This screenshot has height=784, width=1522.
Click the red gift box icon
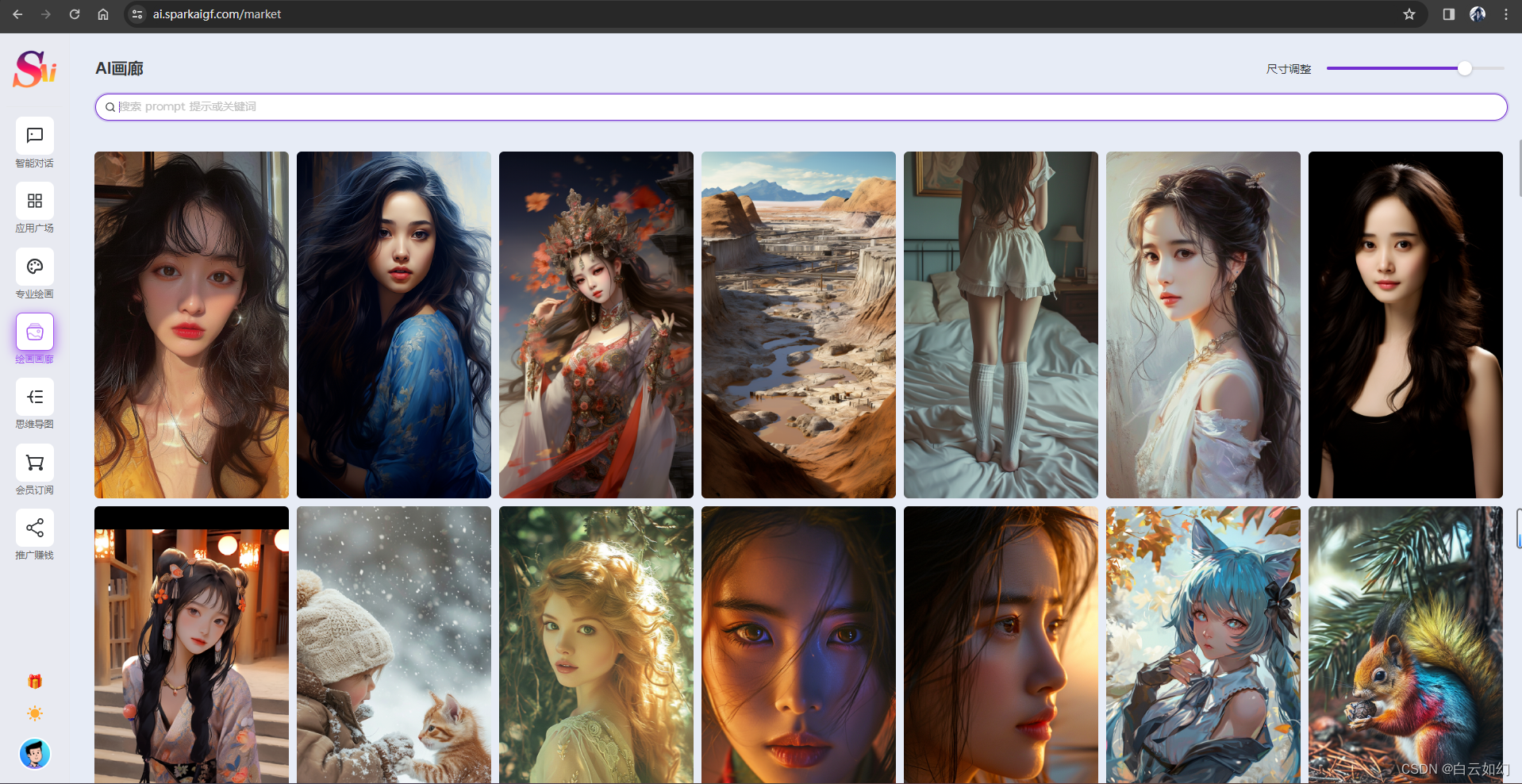click(35, 681)
